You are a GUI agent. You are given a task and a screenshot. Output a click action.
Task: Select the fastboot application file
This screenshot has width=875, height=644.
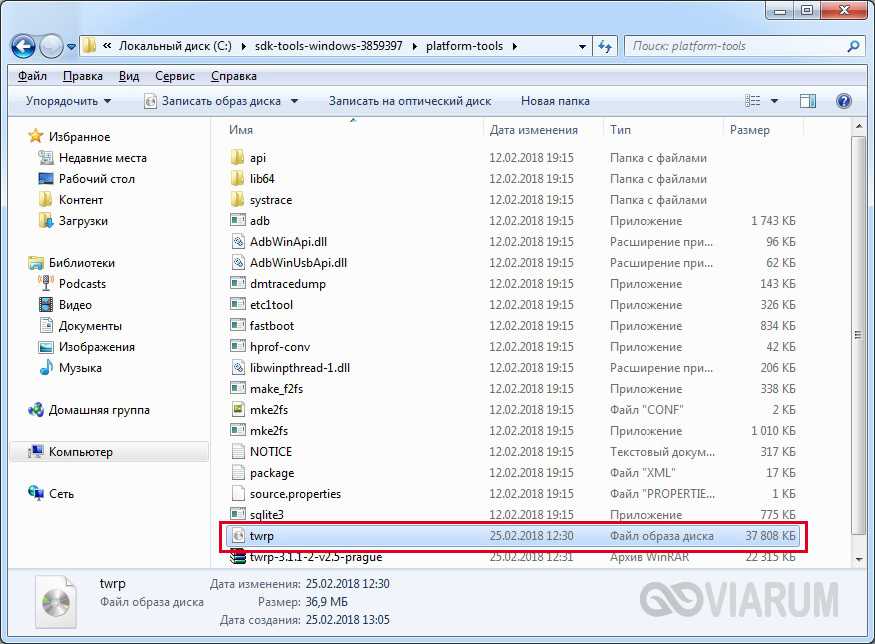[x=271, y=326]
